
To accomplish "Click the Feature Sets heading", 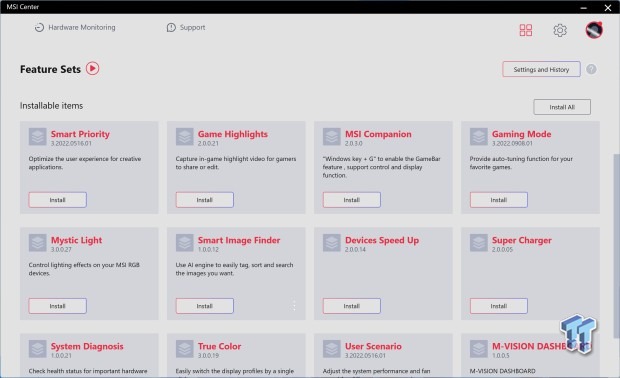I will tap(50, 69).
